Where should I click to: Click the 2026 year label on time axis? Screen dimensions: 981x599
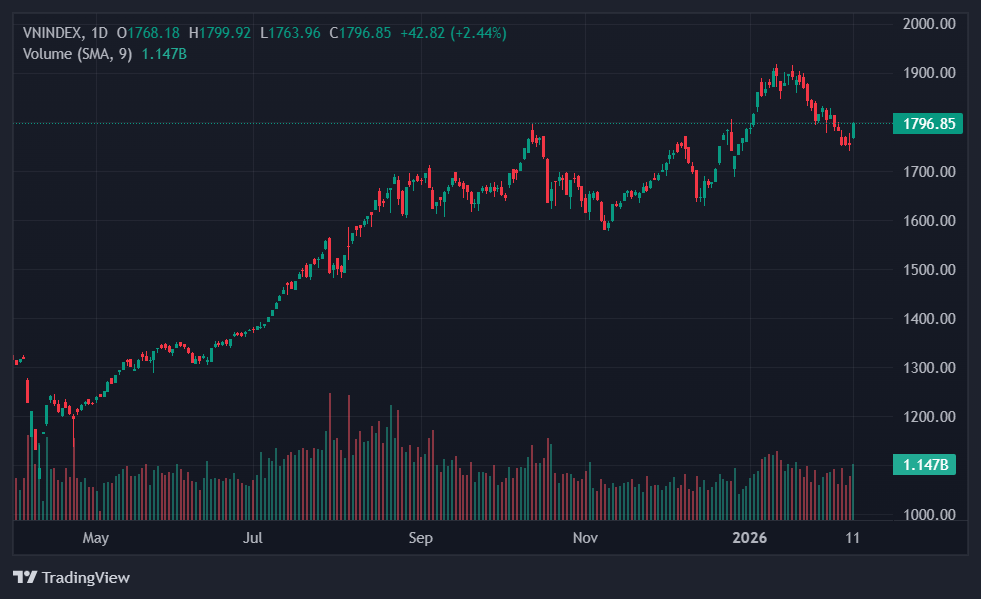[x=749, y=538]
